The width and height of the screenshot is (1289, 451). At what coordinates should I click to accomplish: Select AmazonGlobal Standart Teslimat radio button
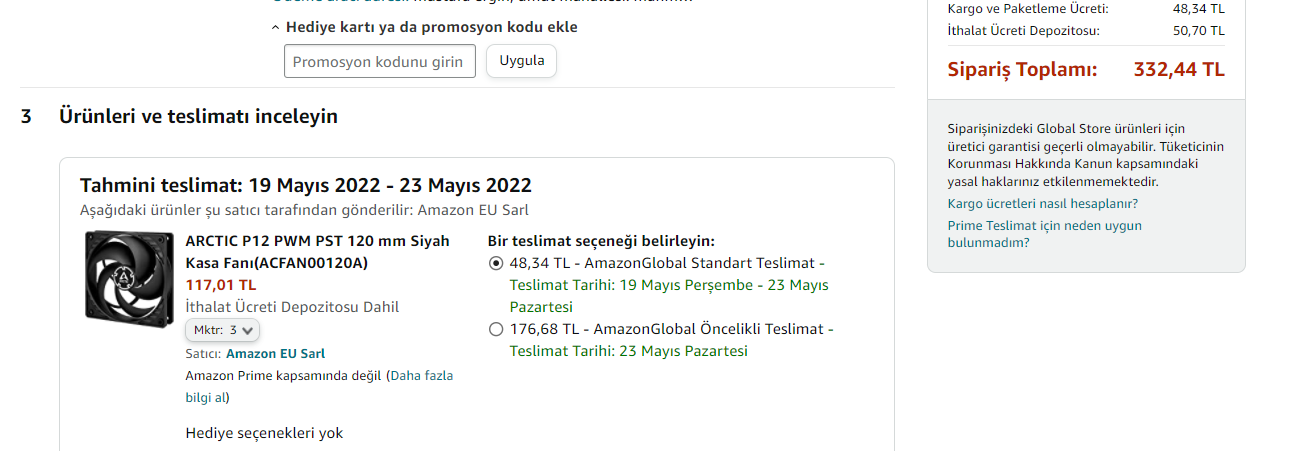click(x=496, y=264)
